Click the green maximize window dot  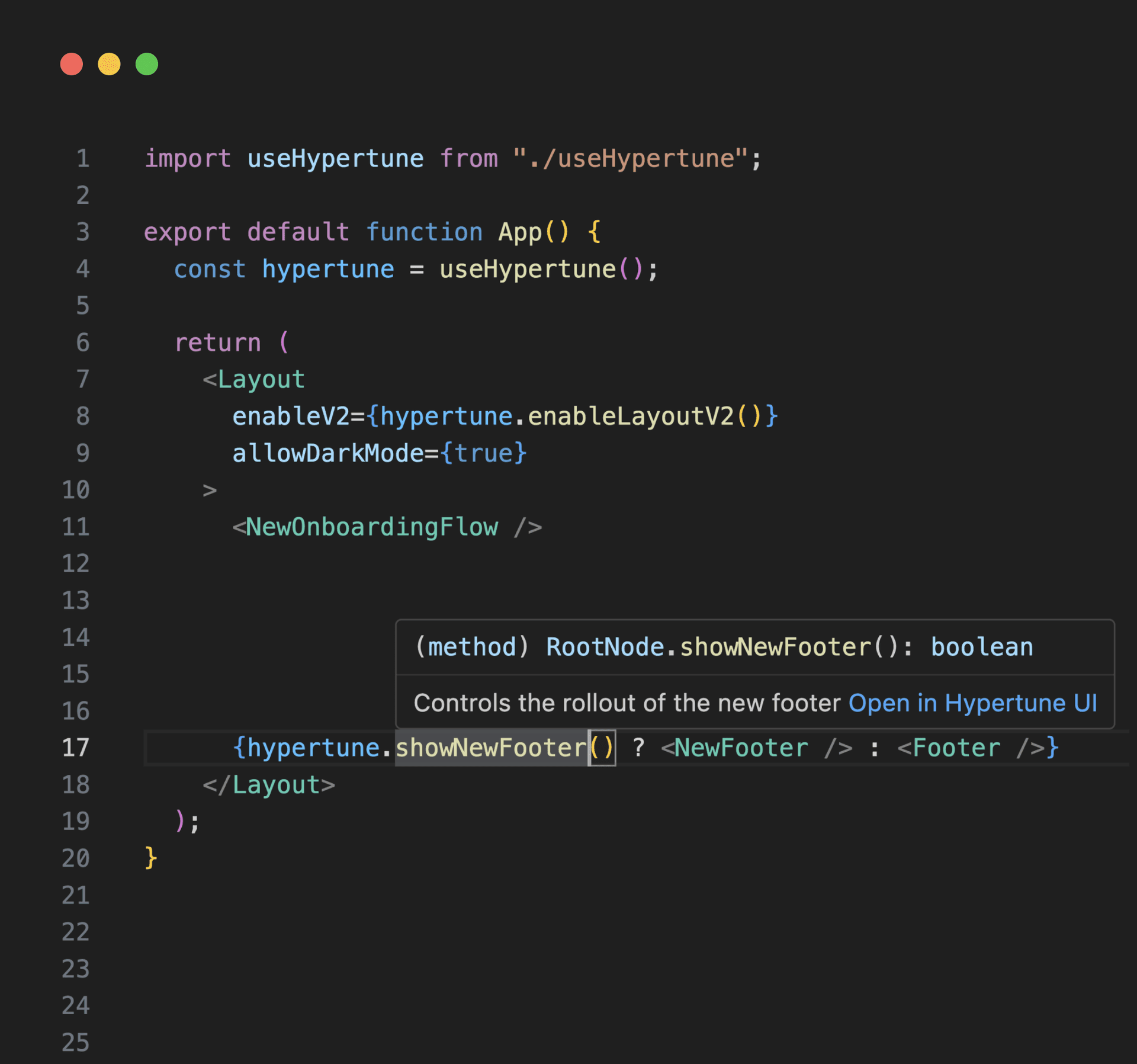tap(147, 64)
